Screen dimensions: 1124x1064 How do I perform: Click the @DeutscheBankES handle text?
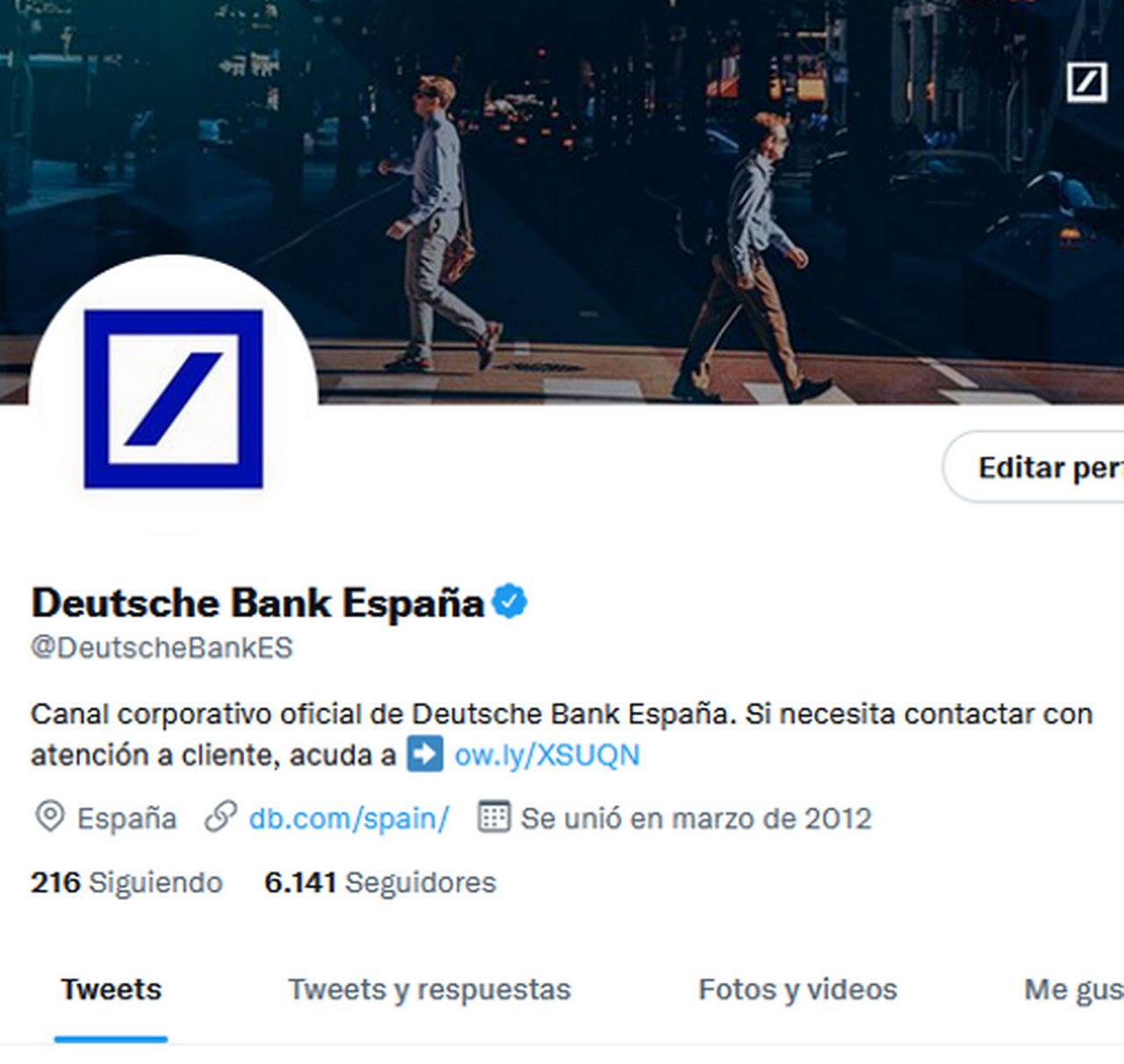[162, 648]
